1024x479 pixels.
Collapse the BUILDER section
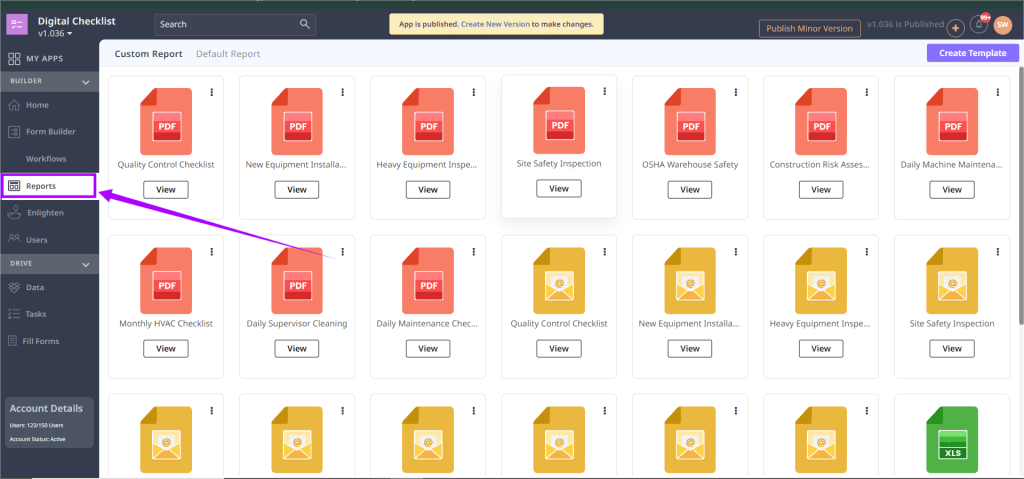click(x=86, y=81)
